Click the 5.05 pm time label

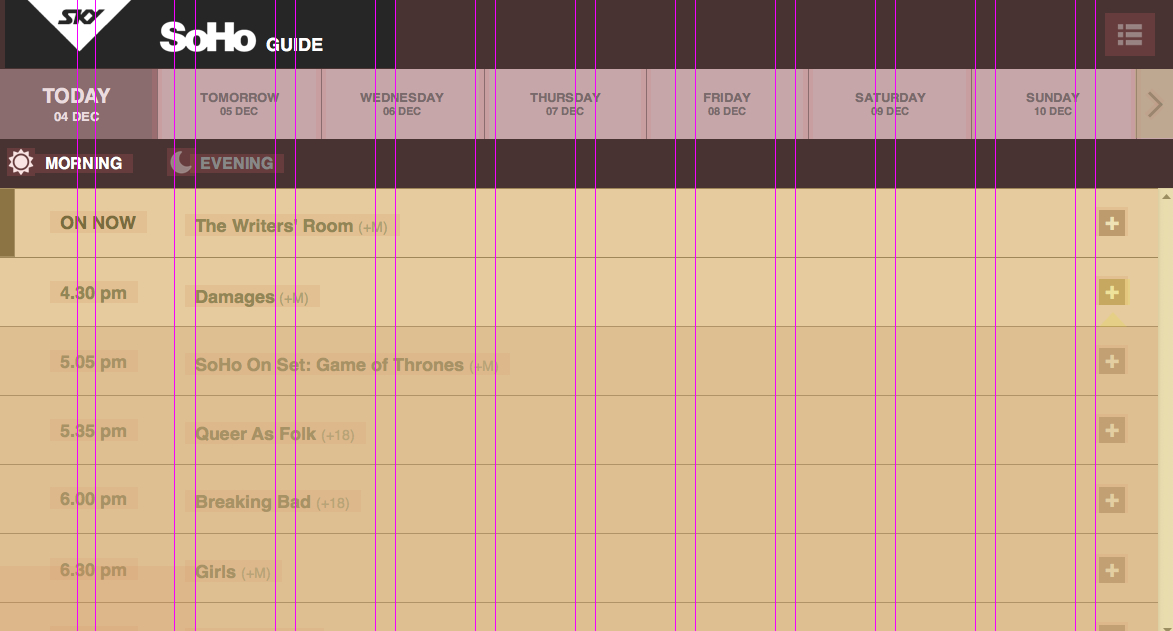(x=94, y=362)
